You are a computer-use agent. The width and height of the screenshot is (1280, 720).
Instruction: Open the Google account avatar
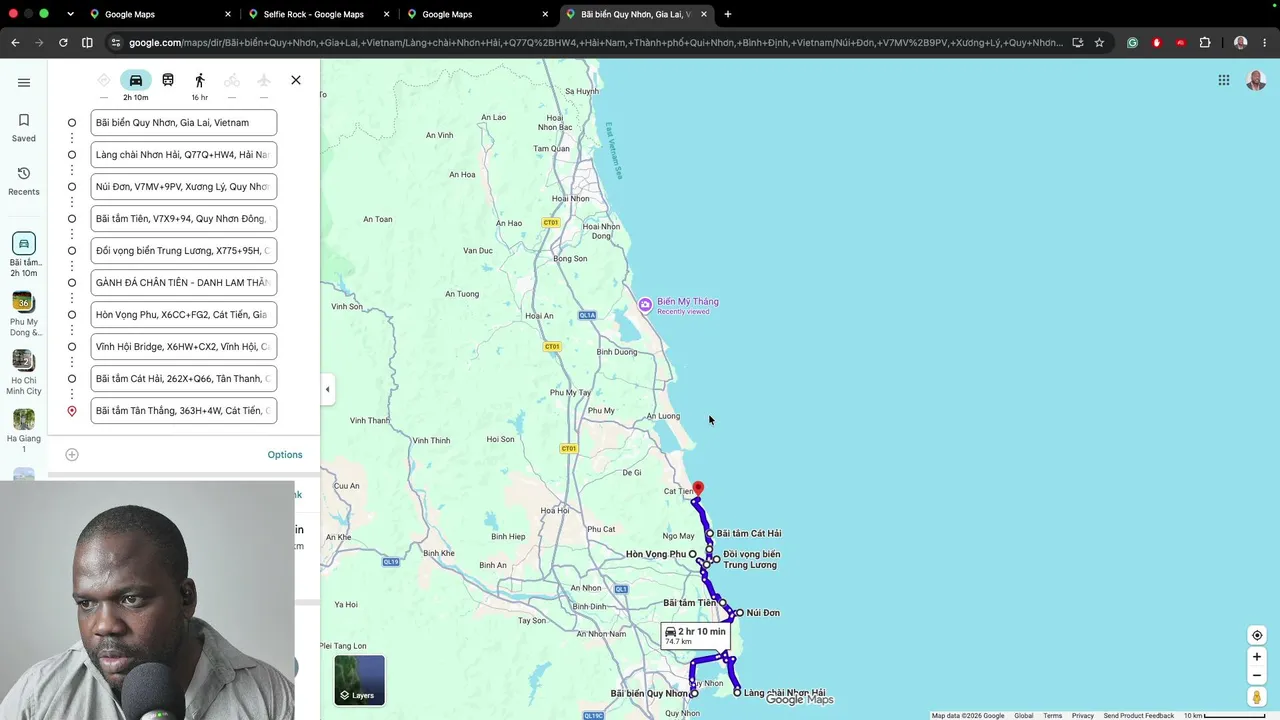tap(1256, 80)
